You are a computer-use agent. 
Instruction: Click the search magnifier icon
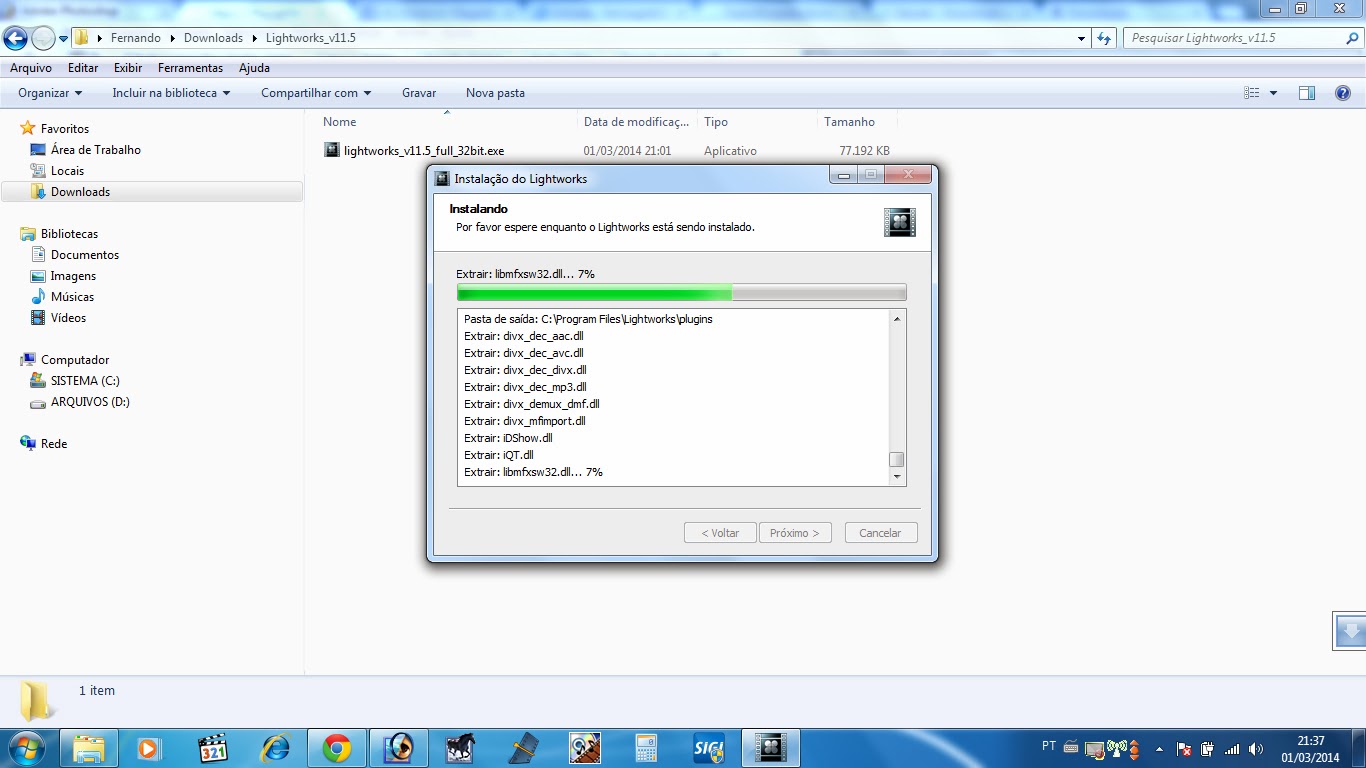point(1352,38)
